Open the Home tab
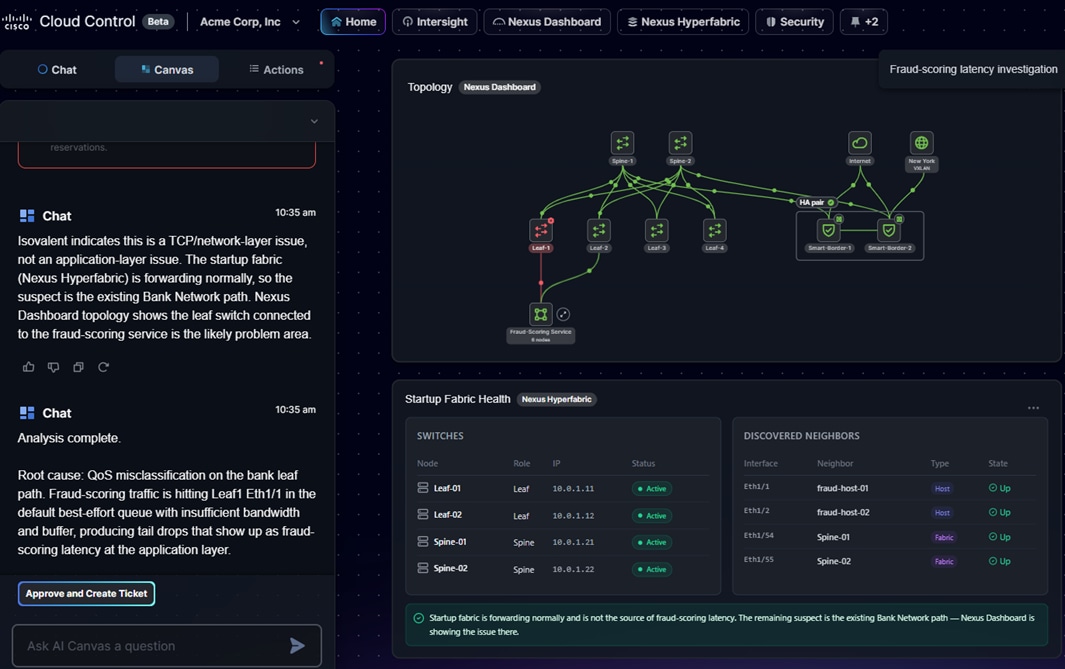 [353, 22]
